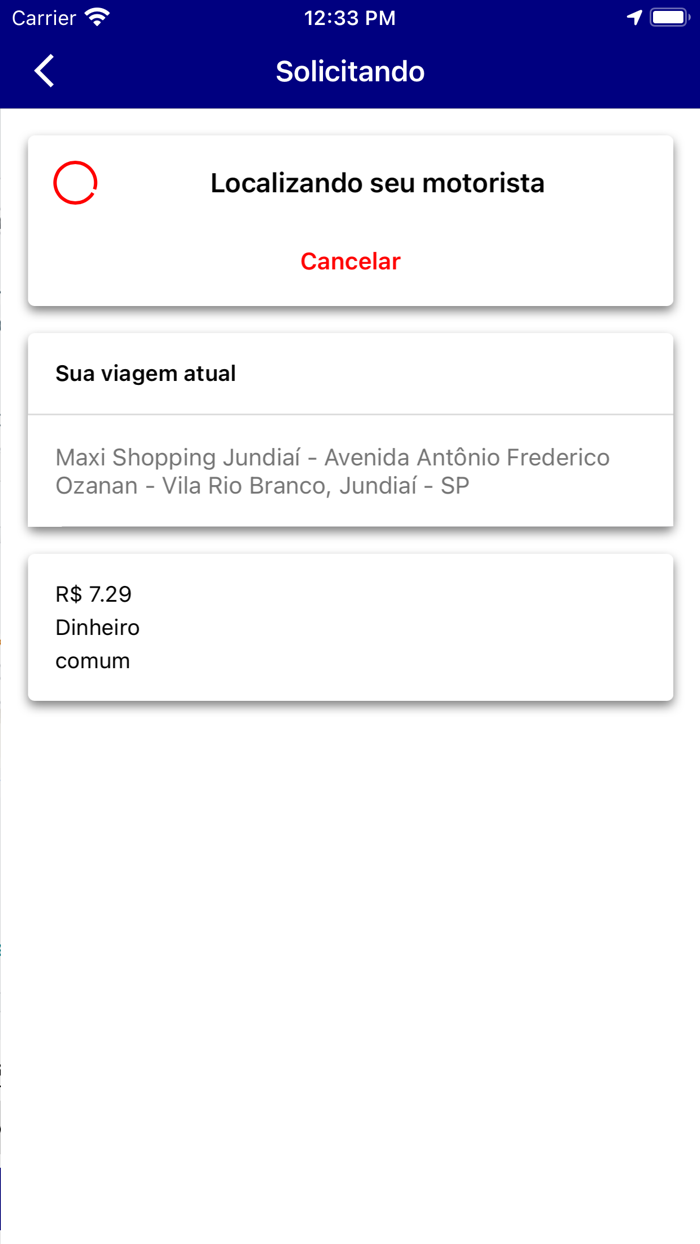Screen dimensions: 700x1244
Task: Click the fare amount R$ 7.29
Action: pyautogui.click(x=93, y=594)
